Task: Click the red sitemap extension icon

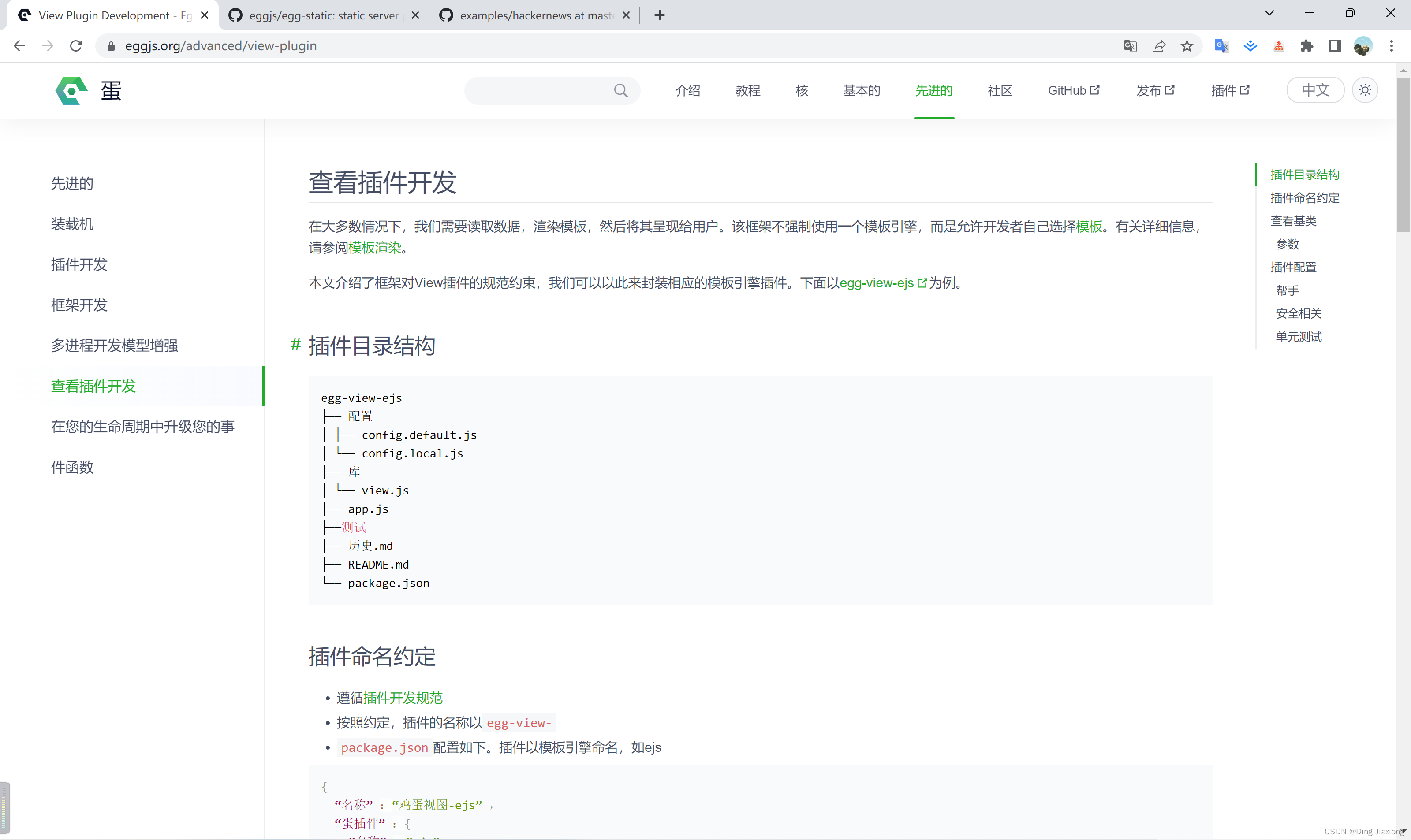Action: click(1279, 46)
